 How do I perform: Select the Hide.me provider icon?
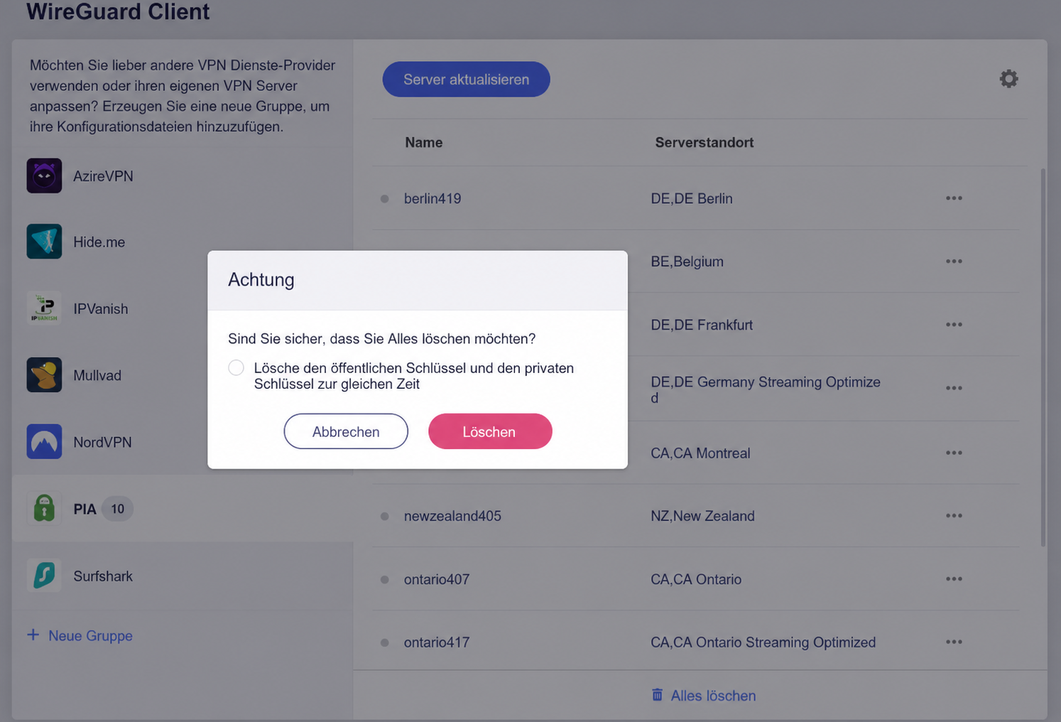point(44,242)
